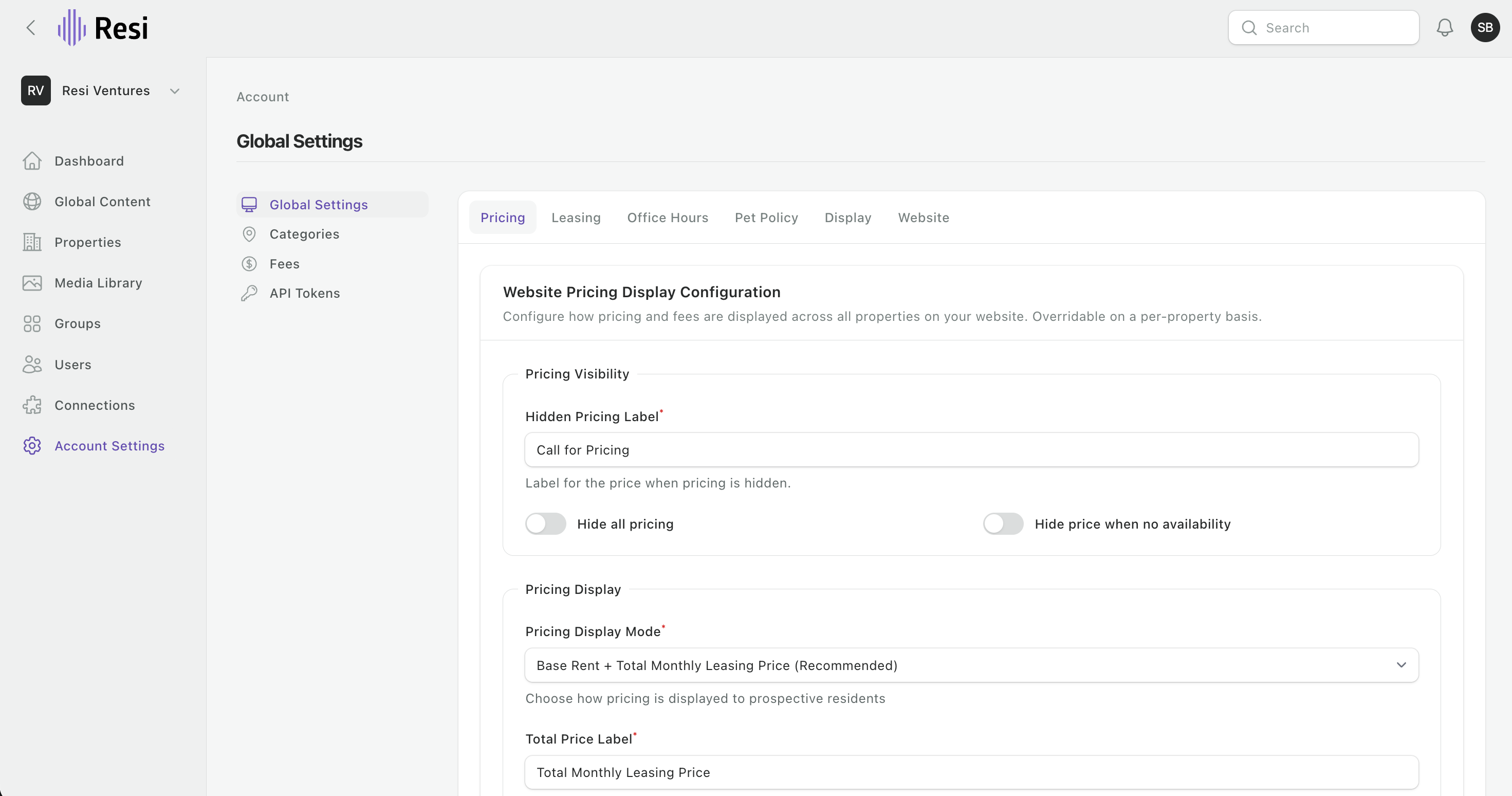Screen dimensions: 1512x796
Task: Click the API Tokens key icon
Action: pyautogui.click(x=249, y=293)
